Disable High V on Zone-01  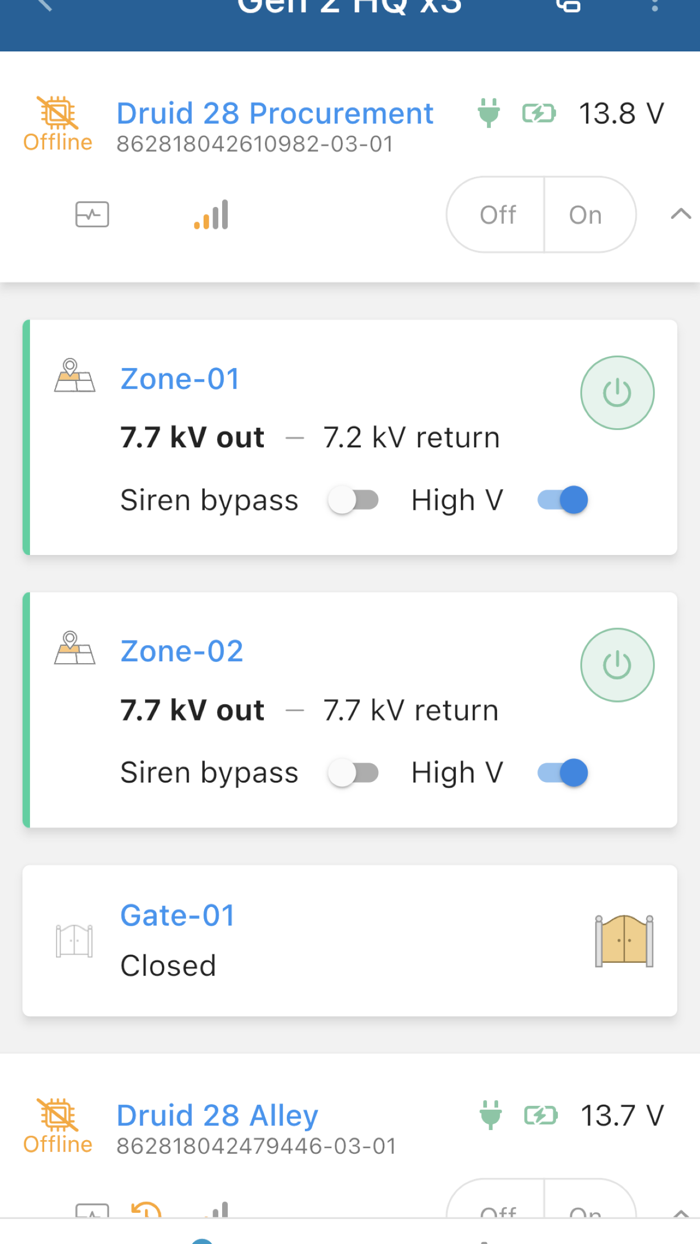point(561,499)
